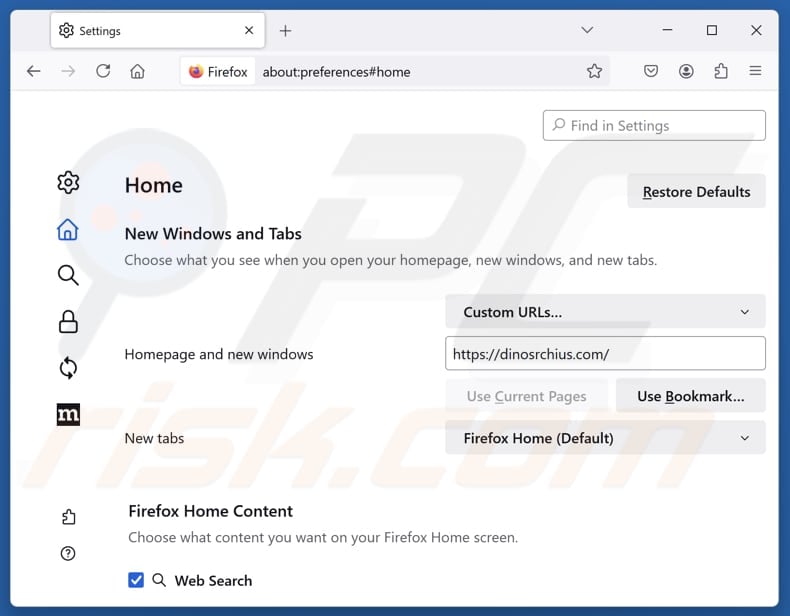
Task: Maximize the Firefox window
Action: (711, 30)
